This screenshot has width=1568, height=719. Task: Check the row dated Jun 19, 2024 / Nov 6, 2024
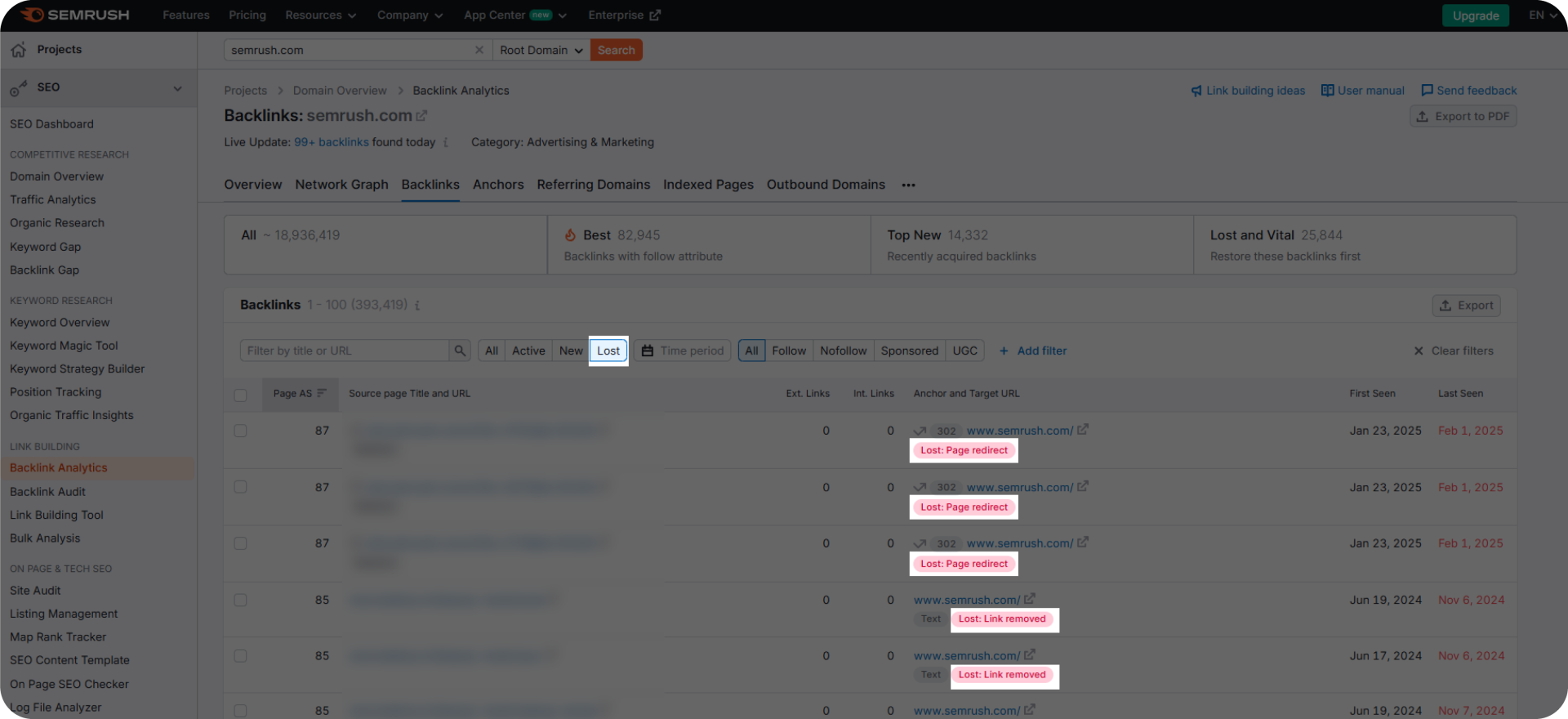(x=240, y=600)
